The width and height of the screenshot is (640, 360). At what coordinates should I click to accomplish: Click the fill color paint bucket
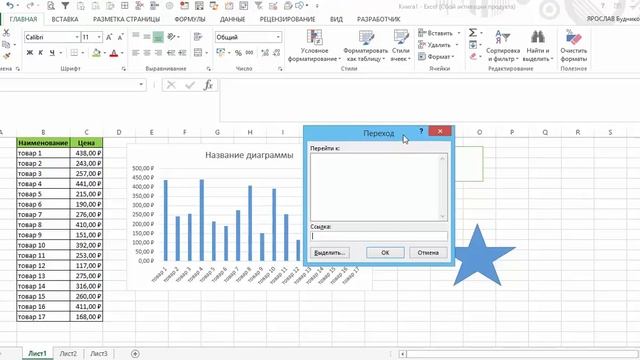pyautogui.click(x=96, y=53)
